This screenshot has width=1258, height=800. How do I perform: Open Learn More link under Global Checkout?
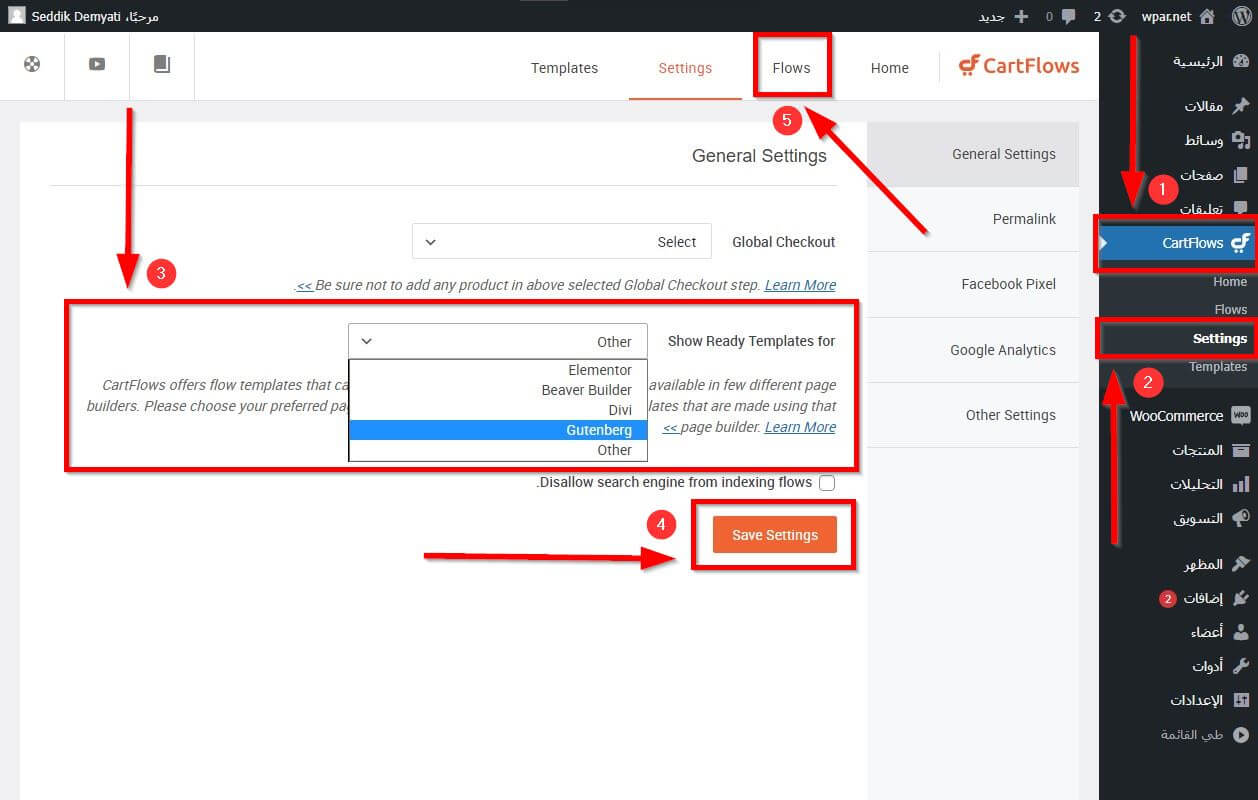[800, 285]
